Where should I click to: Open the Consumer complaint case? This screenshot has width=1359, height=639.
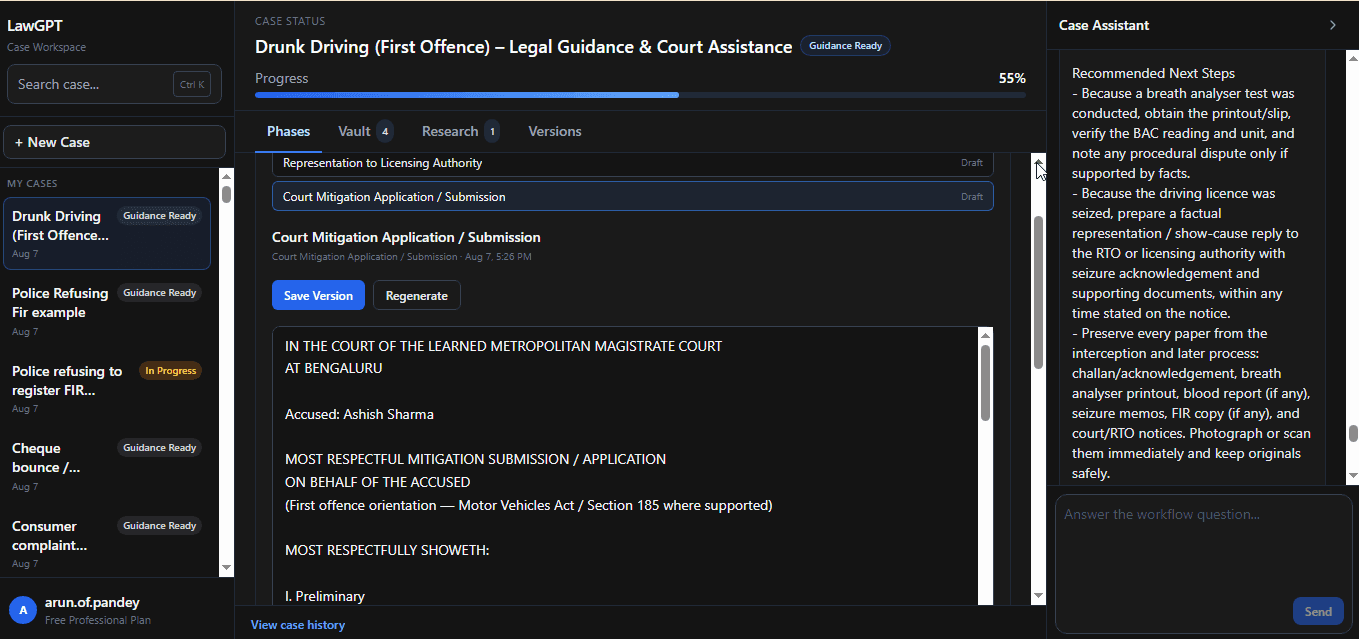coord(107,543)
